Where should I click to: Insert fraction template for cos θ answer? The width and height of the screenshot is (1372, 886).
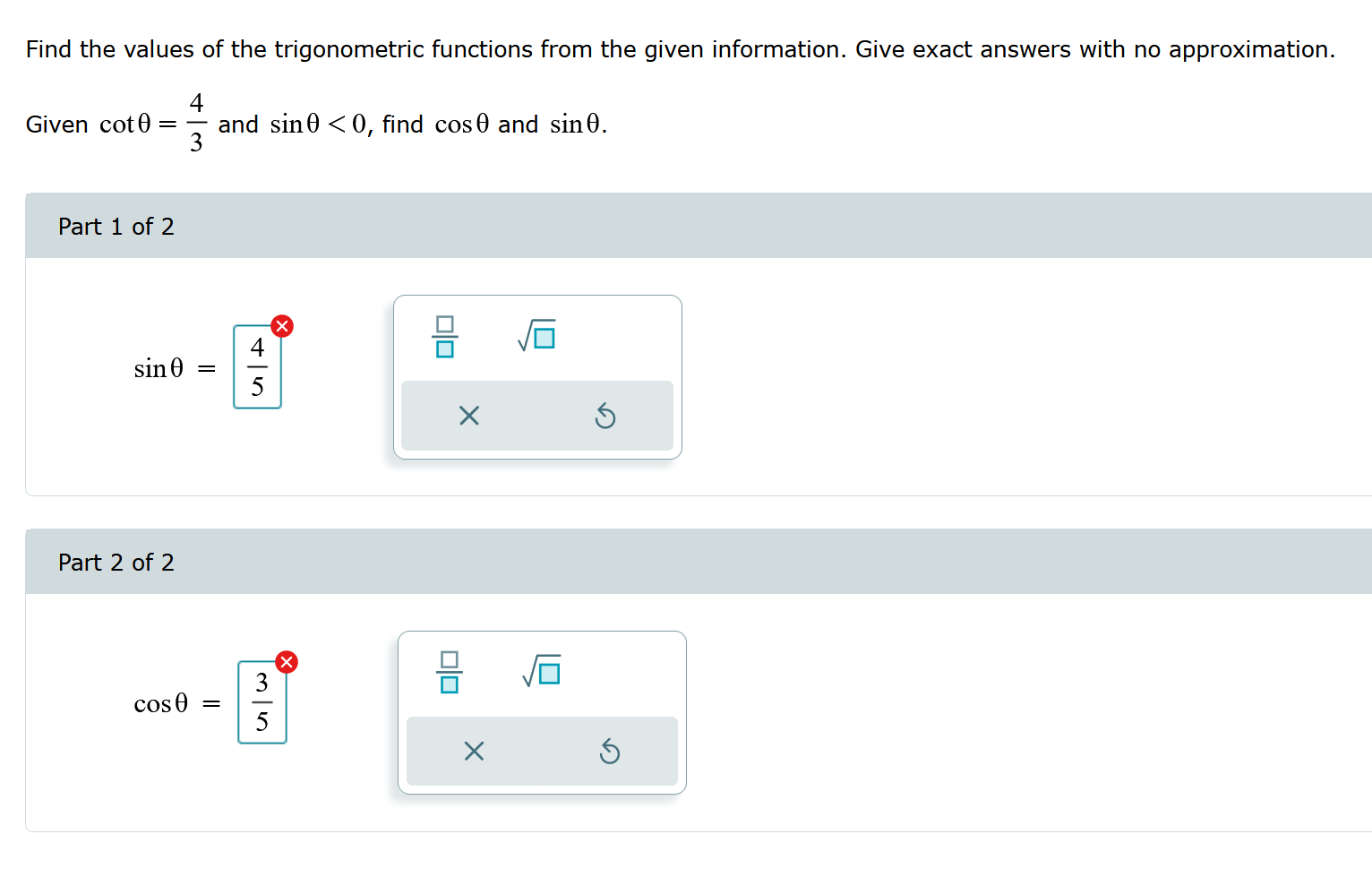click(x=450, y=673)
